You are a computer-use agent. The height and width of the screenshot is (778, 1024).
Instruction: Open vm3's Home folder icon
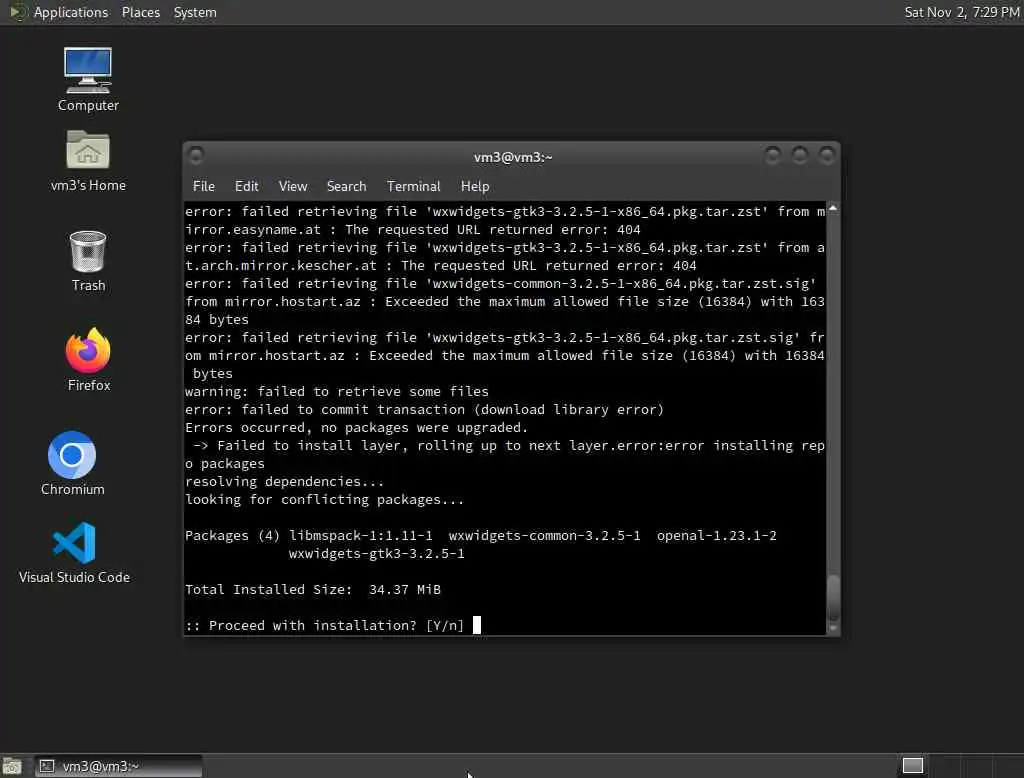(x=88, y=161)
